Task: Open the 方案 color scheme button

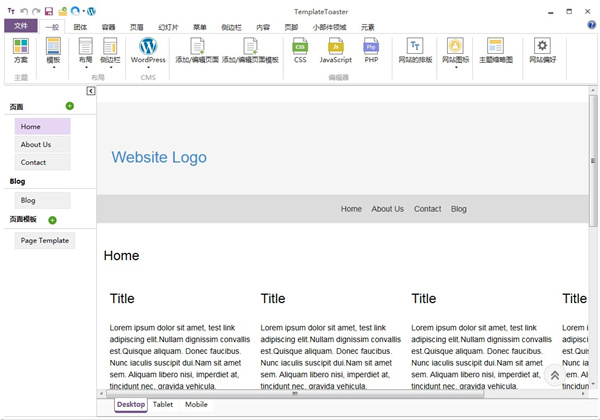Action: tap(21, 50)
